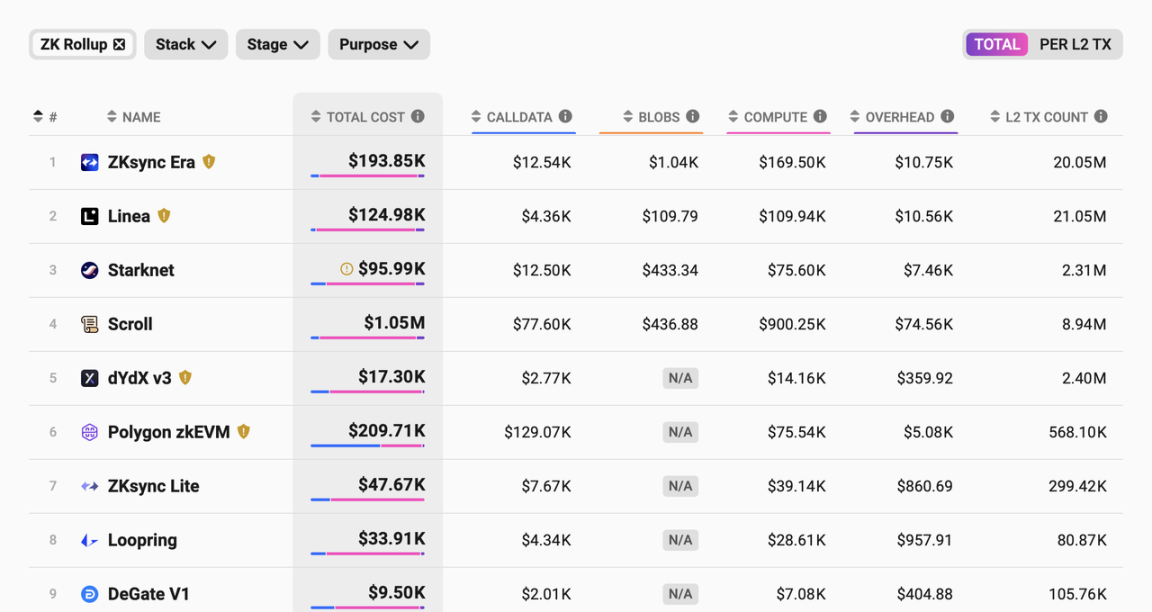1152x612 pixels.
Task: Open the Loopring project link
Action: (143, 540)
